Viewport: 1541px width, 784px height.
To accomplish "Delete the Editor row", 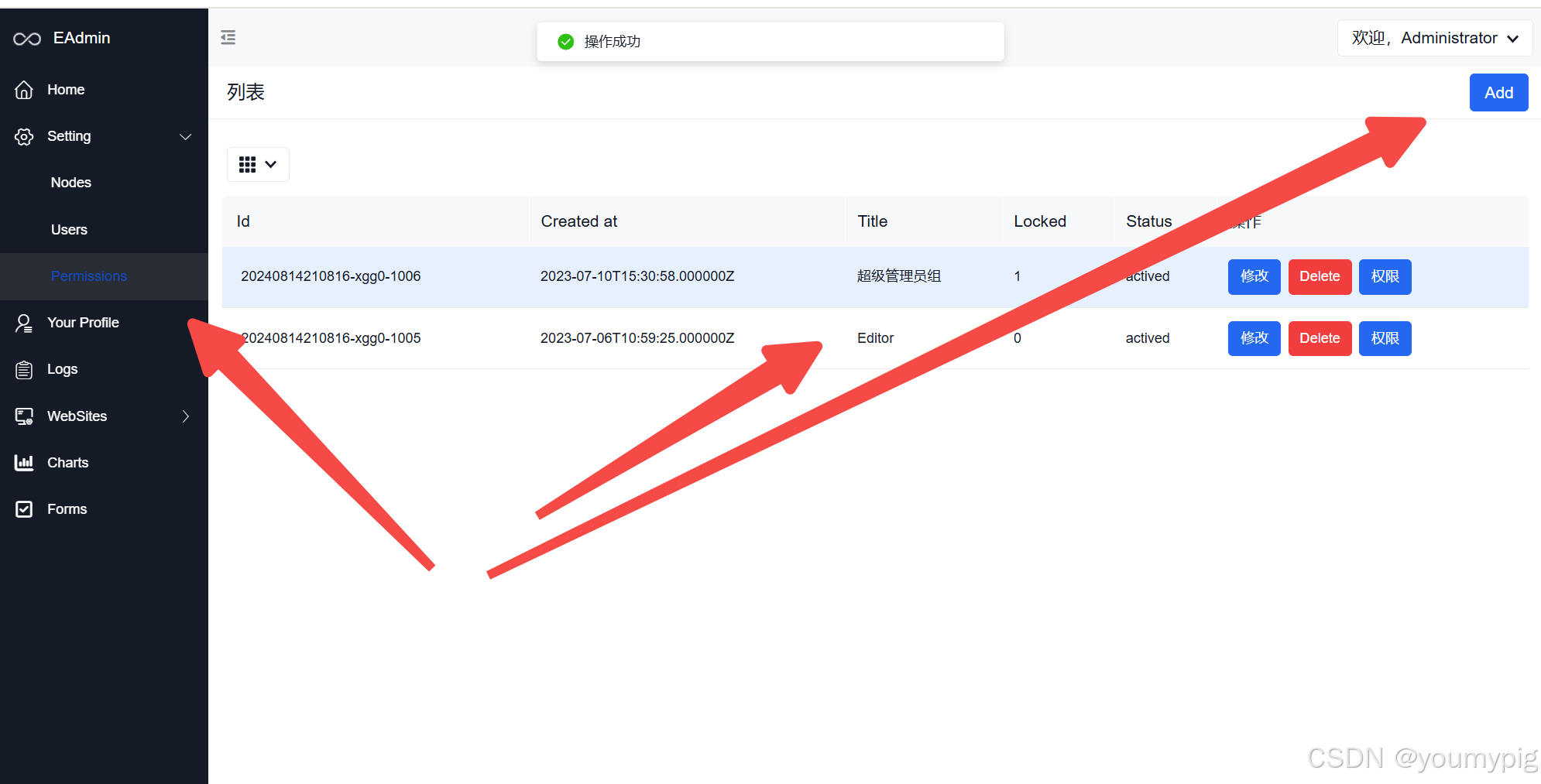I will point(1320,338).
